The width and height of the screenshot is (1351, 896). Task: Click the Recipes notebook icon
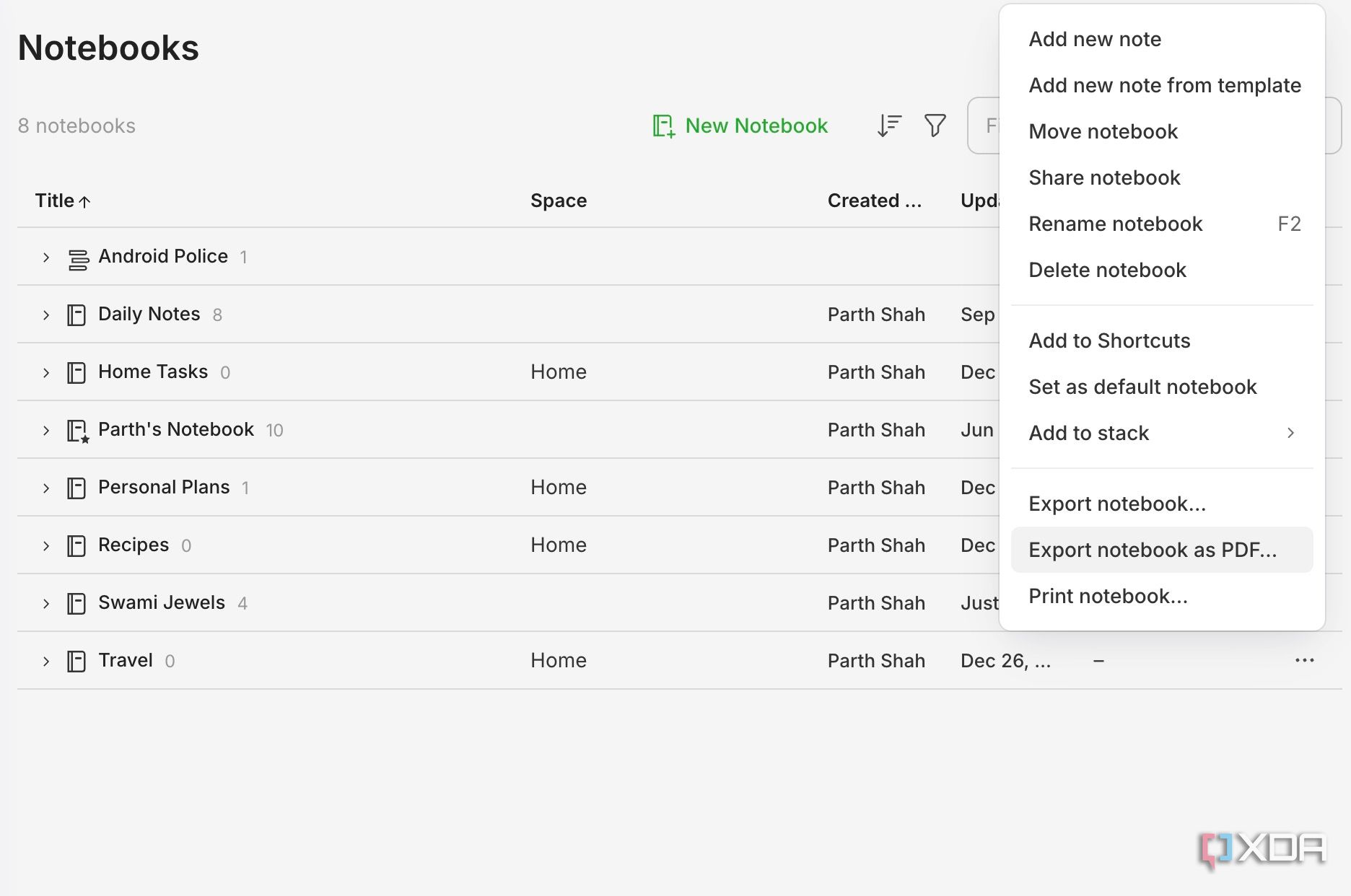tap(76, 546)
